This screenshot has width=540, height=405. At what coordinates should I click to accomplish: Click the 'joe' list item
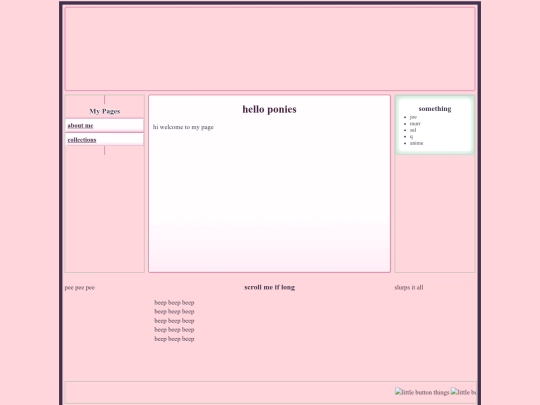(x=413, y=117)
